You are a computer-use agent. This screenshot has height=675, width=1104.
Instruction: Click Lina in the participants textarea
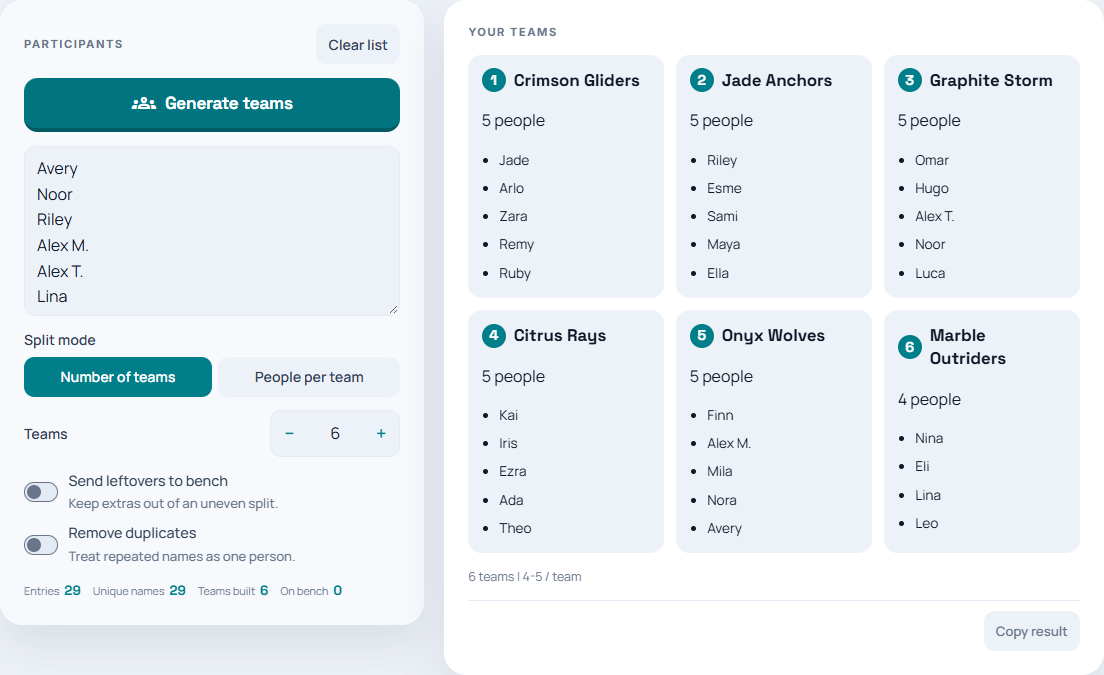52,296
